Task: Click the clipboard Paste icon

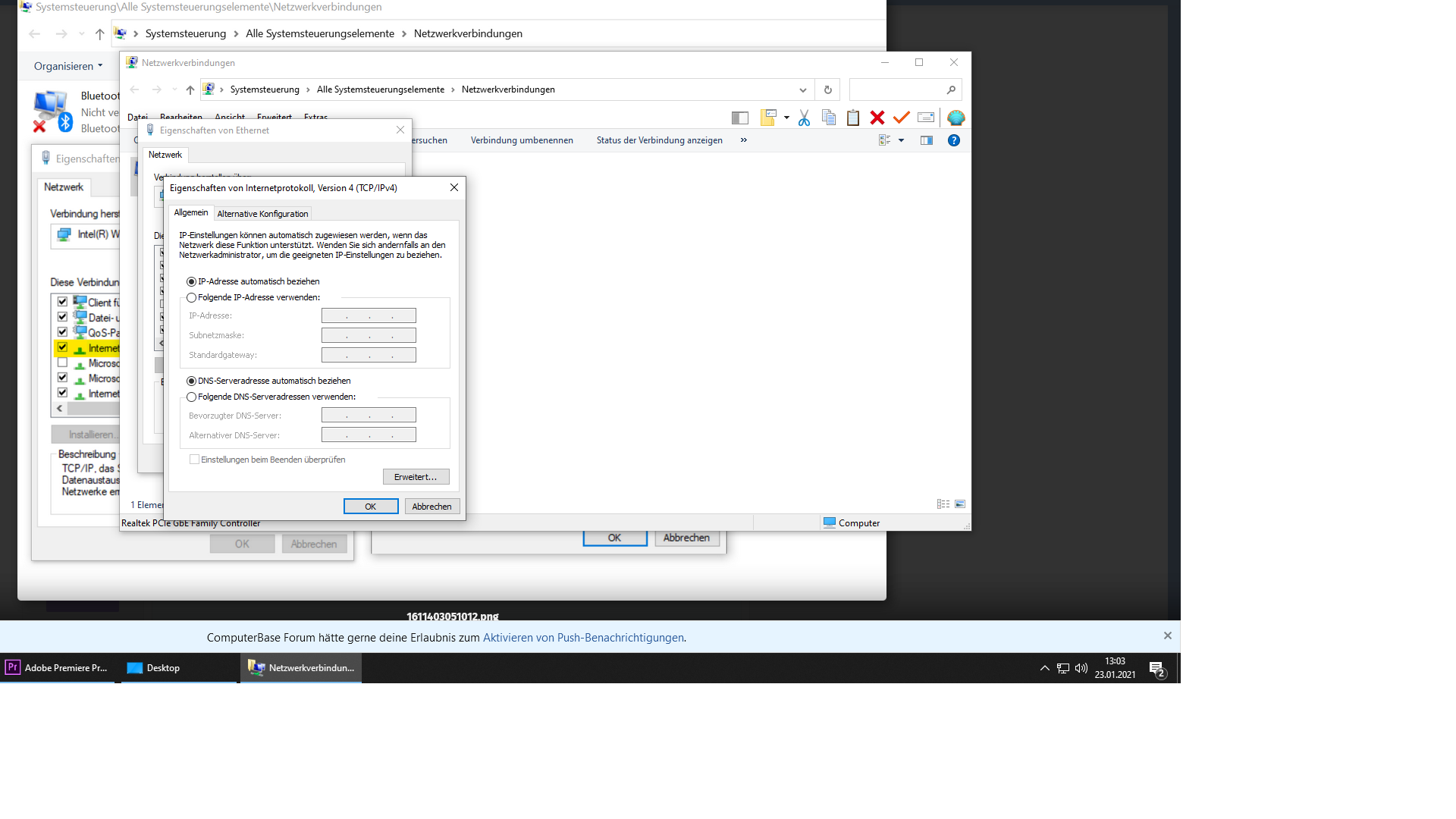Action: click(x=853, y=118)
